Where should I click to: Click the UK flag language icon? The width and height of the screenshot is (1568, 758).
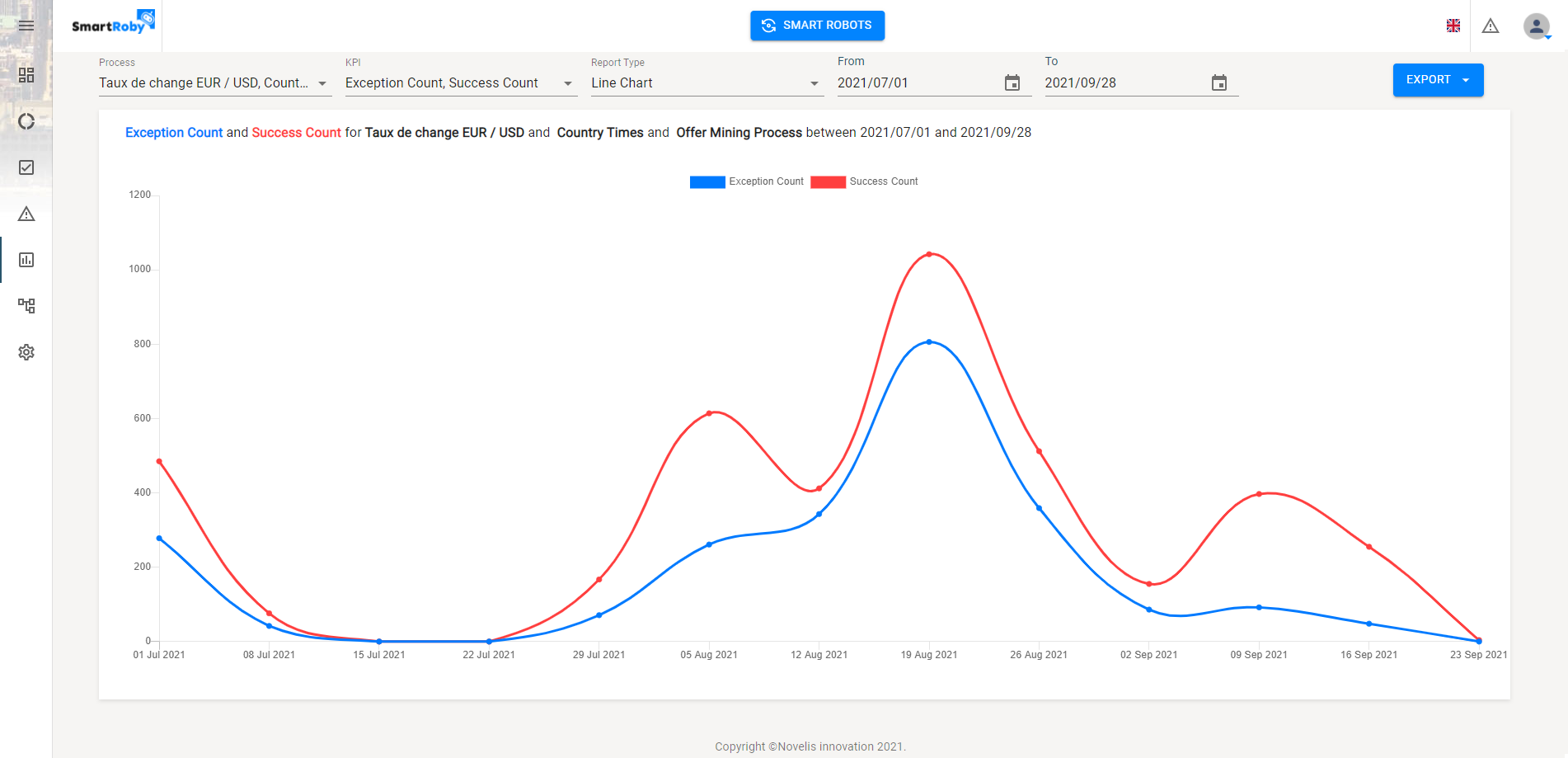point(1453,26)
